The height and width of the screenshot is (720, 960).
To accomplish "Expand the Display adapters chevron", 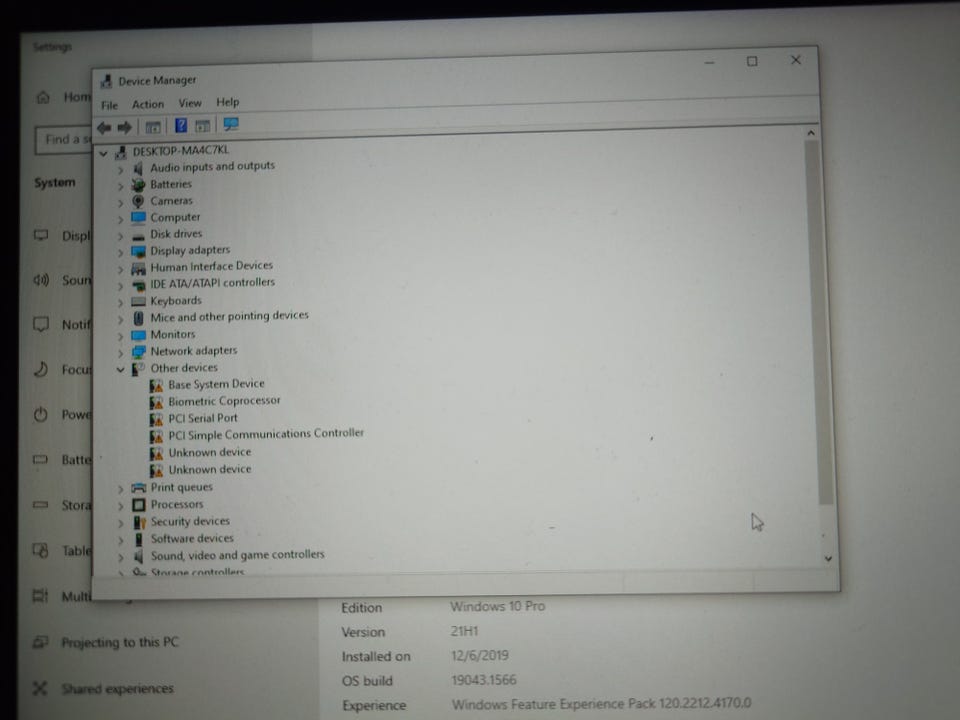I will 120,252.
